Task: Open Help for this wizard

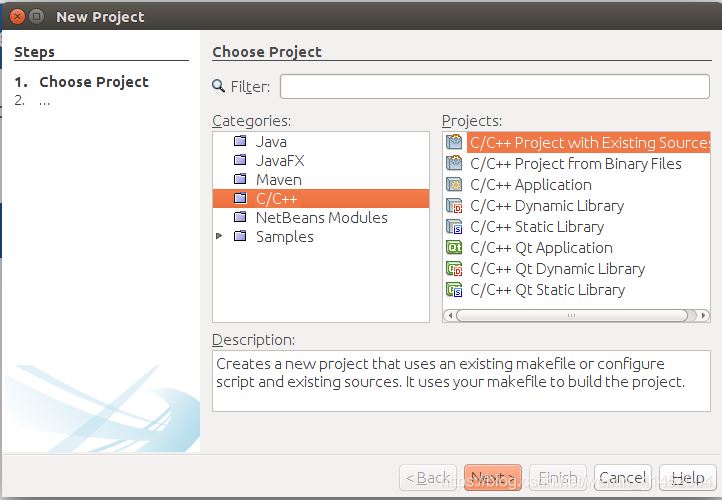Action: 687,478
